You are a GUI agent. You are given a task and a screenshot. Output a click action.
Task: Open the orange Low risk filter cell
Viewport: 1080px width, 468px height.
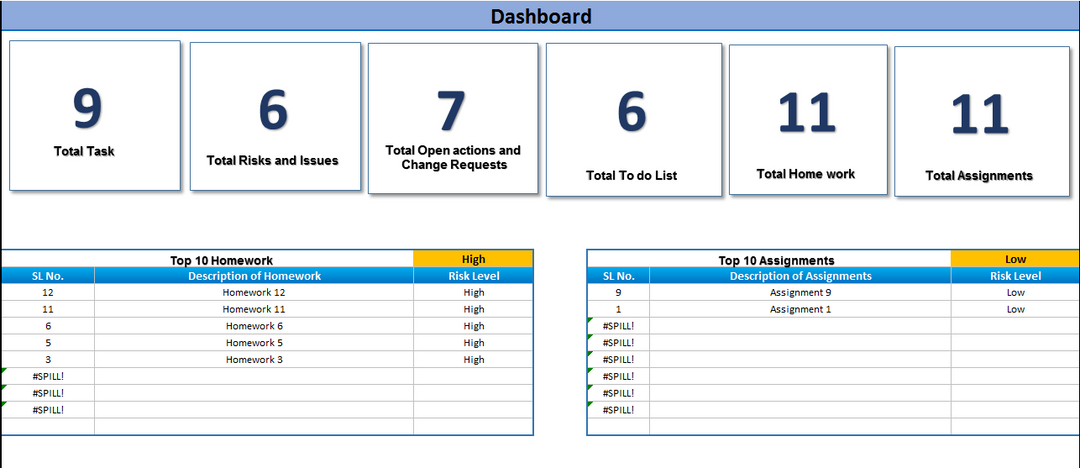click(x=1015, y=259)
